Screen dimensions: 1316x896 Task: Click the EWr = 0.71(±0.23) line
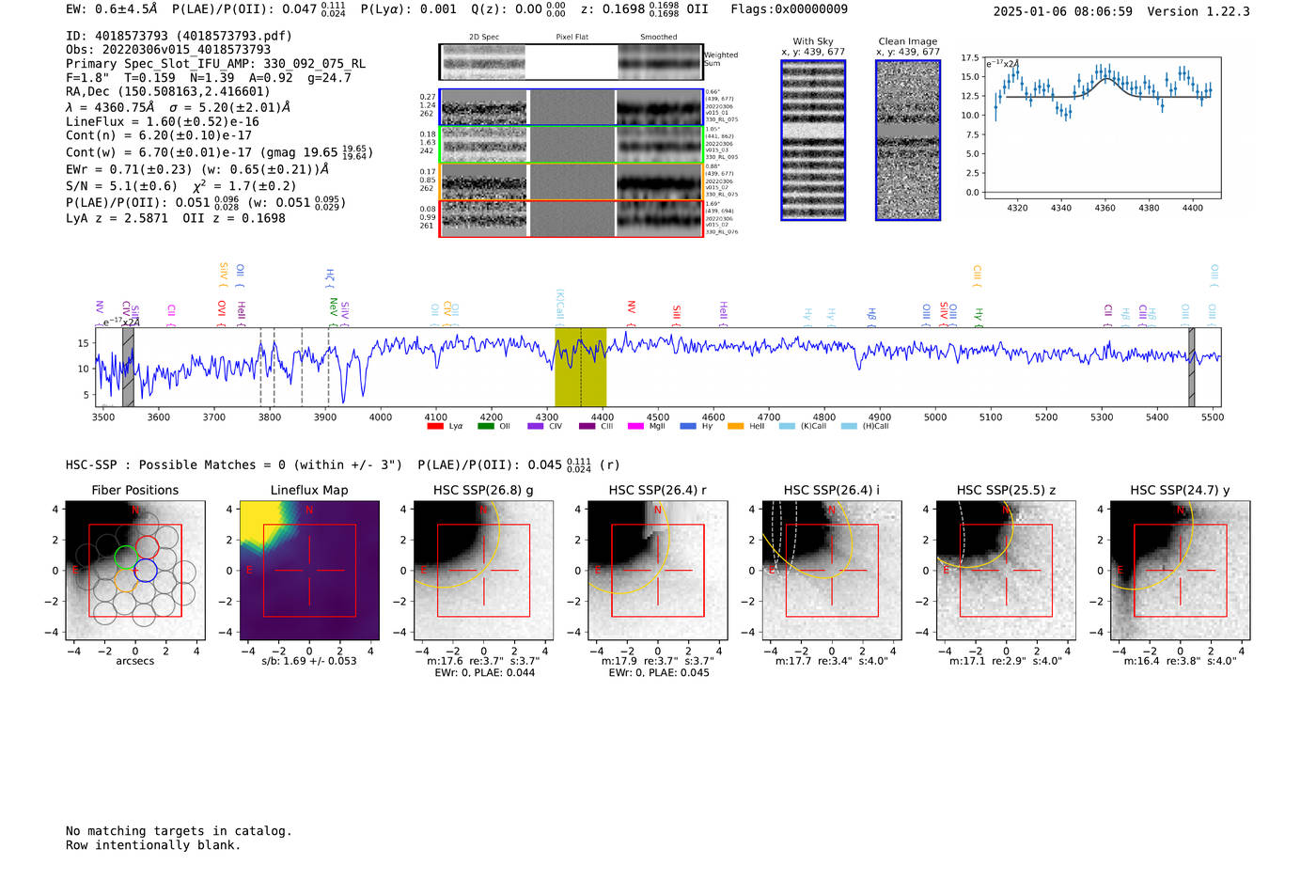(197, 169)
